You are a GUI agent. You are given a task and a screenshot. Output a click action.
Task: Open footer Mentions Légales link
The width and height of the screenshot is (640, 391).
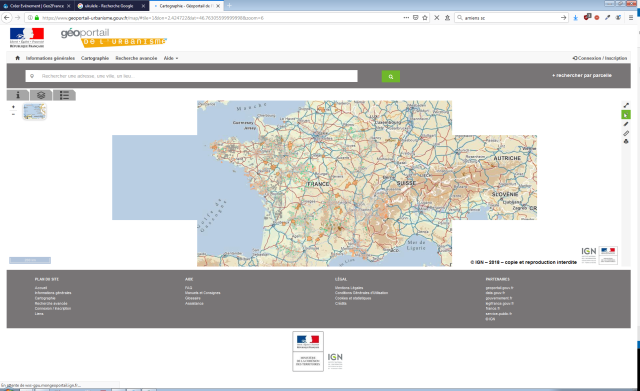click(349, 288)
